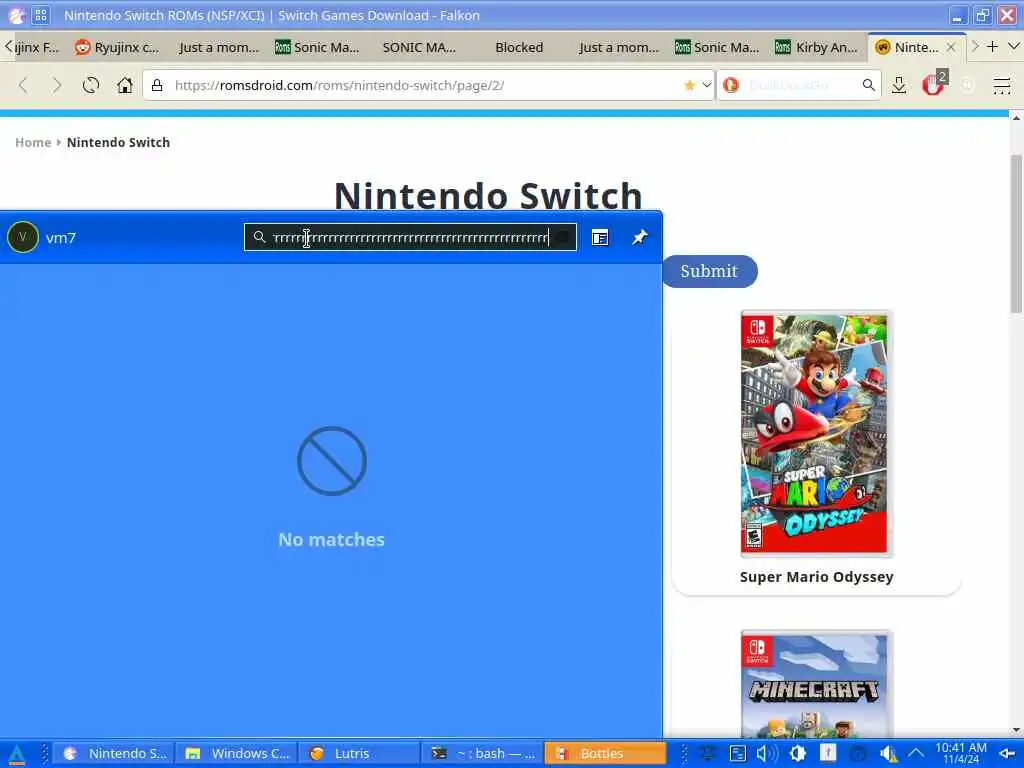This screenshot has height=768, width=1024.
Task: Open Falkon window menu icon in titlebar
Action: tap(16, 15)
